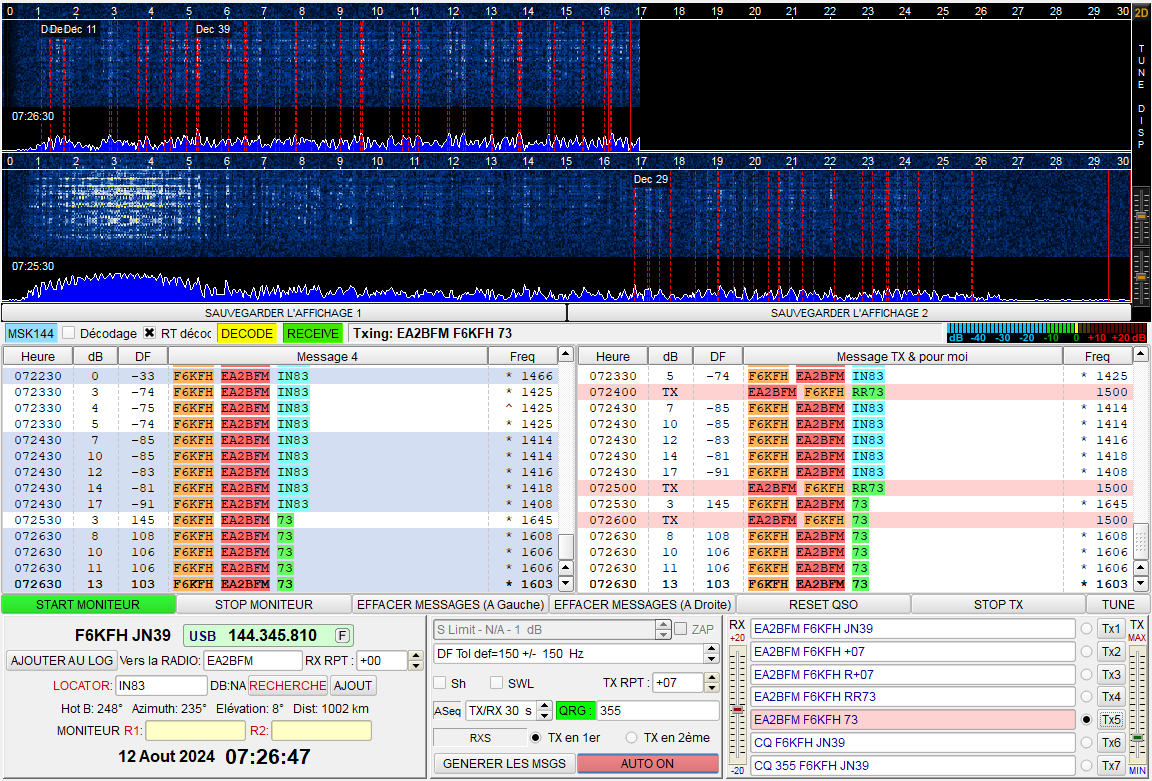Click the RX level slider
Viewport: 1152px width, 781px height.
coord(738,709)
